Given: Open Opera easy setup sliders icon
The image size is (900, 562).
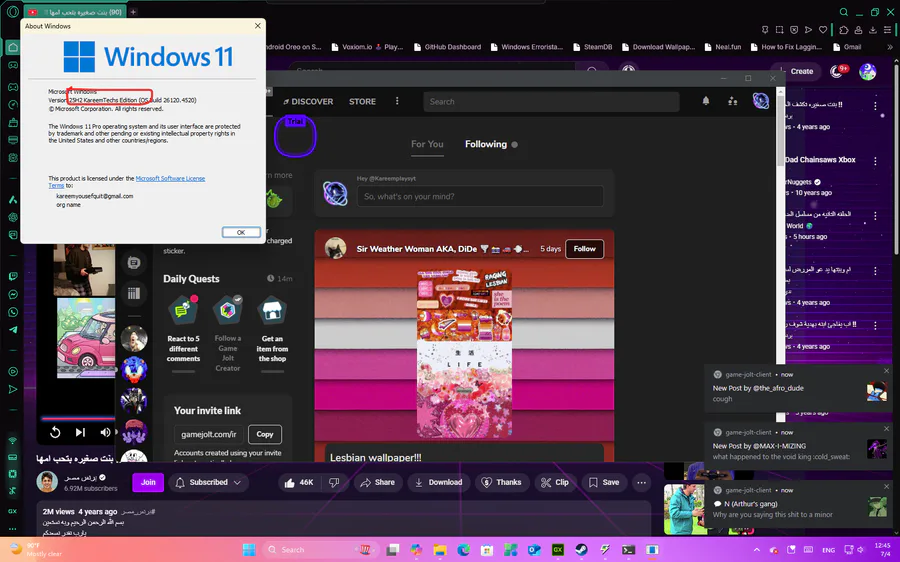Looking at the screenshot, I should pyautogui.click(x=887, y=29).
